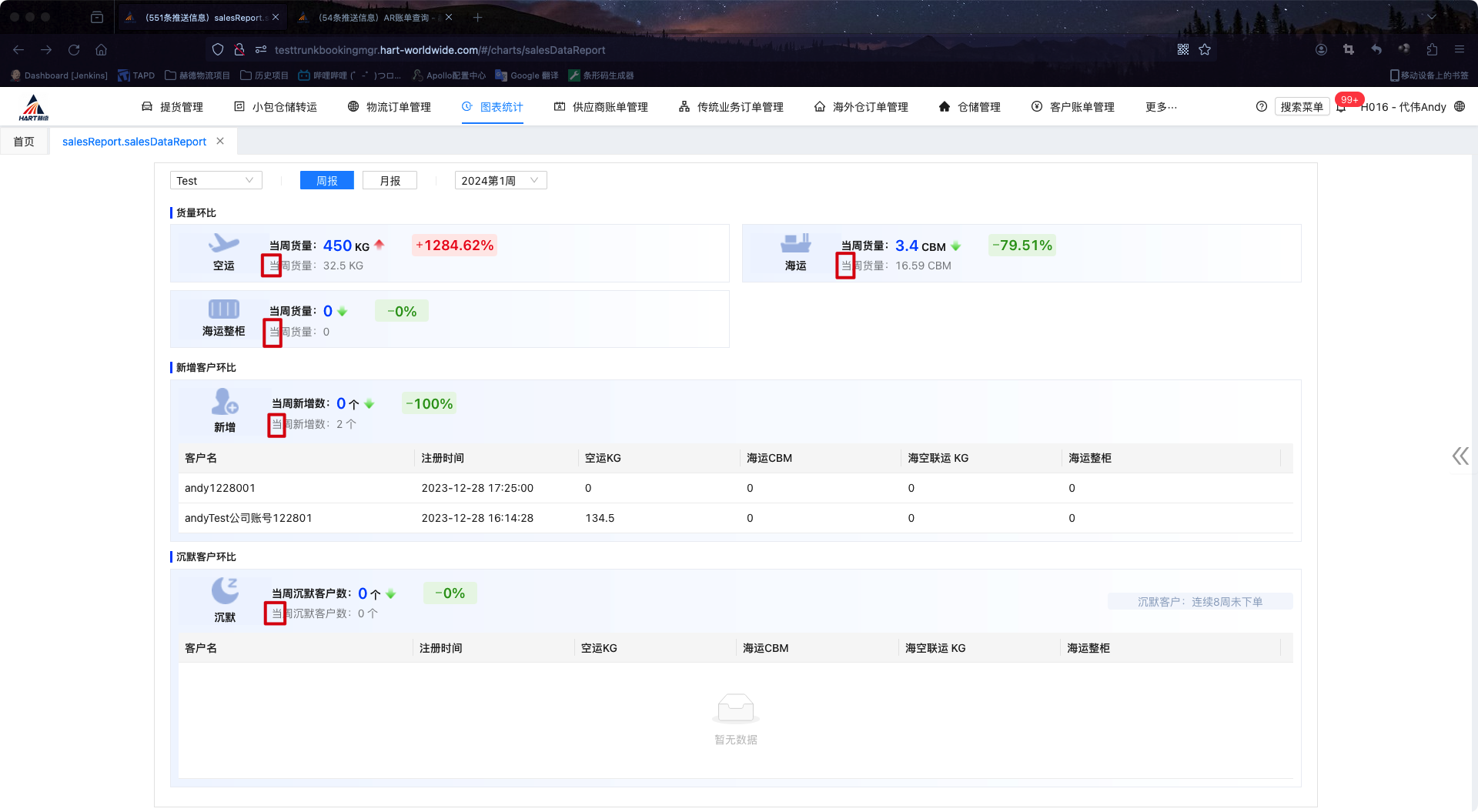Image resolution: width=1478 pixels, height=812 pixels.
Task: Bookmark page with star icon
Action: pos(1205,50)
